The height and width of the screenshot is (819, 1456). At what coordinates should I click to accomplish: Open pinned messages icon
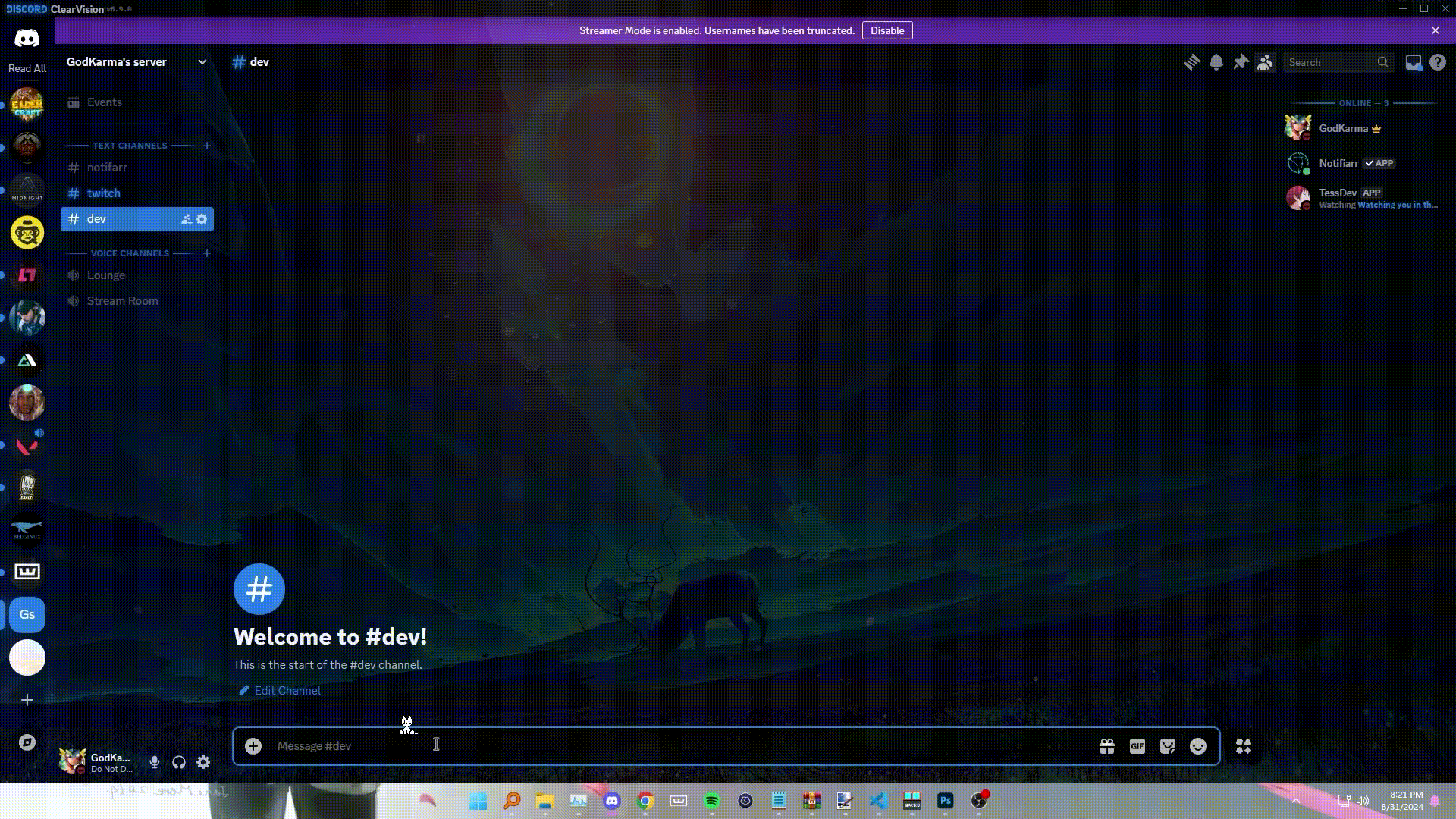(1241, 62)
